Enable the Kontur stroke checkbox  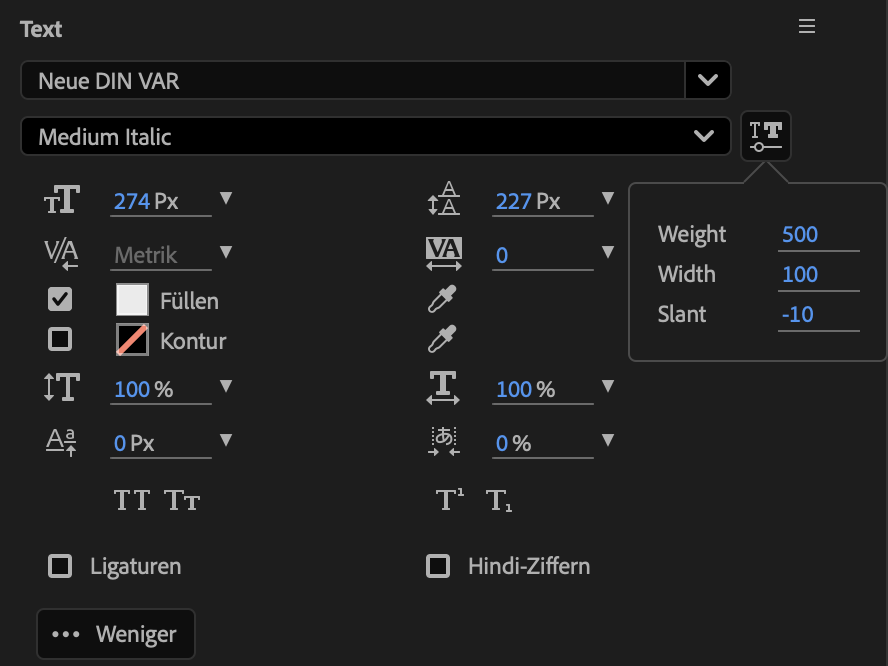(x=60, y=340)
